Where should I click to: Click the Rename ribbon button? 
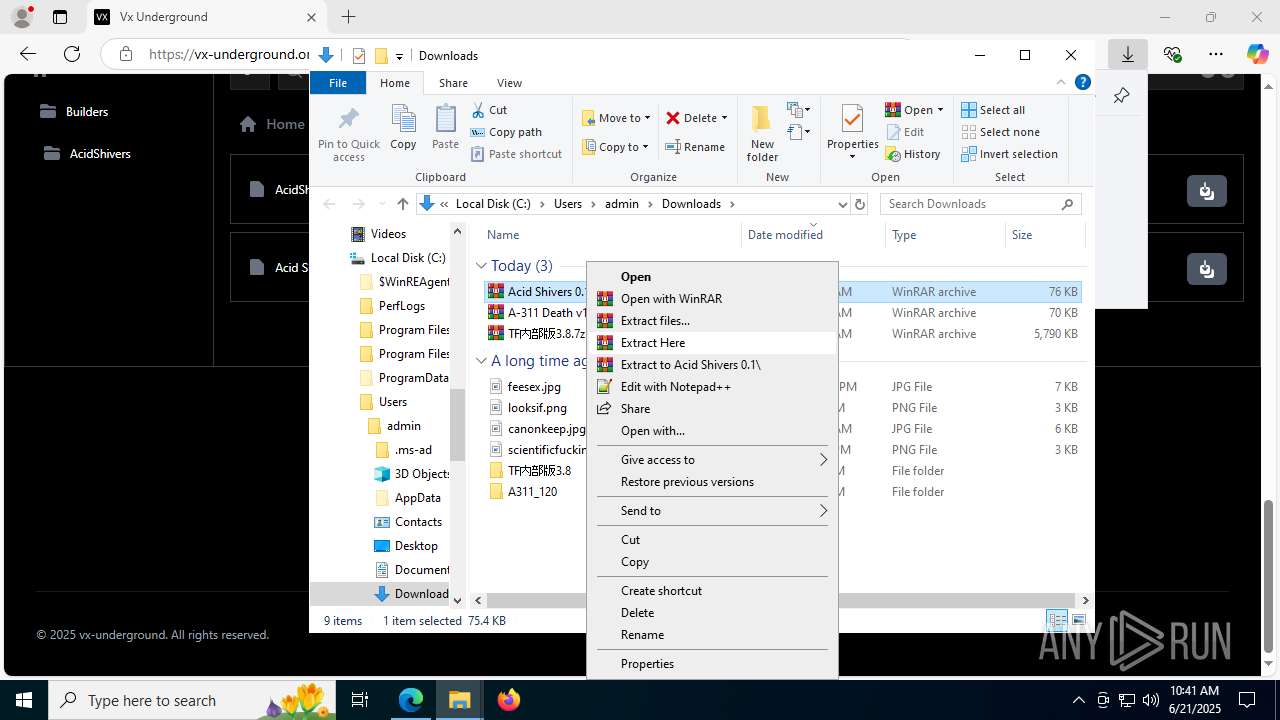(x=696, y=147)
